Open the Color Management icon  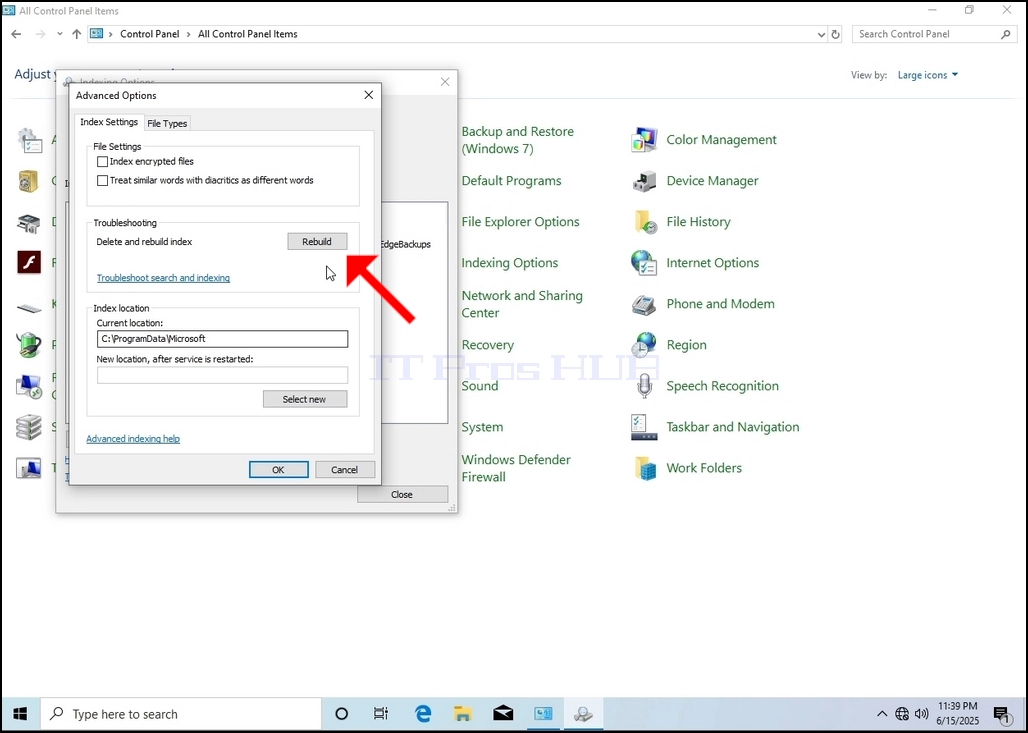click(x=644, y=140)
